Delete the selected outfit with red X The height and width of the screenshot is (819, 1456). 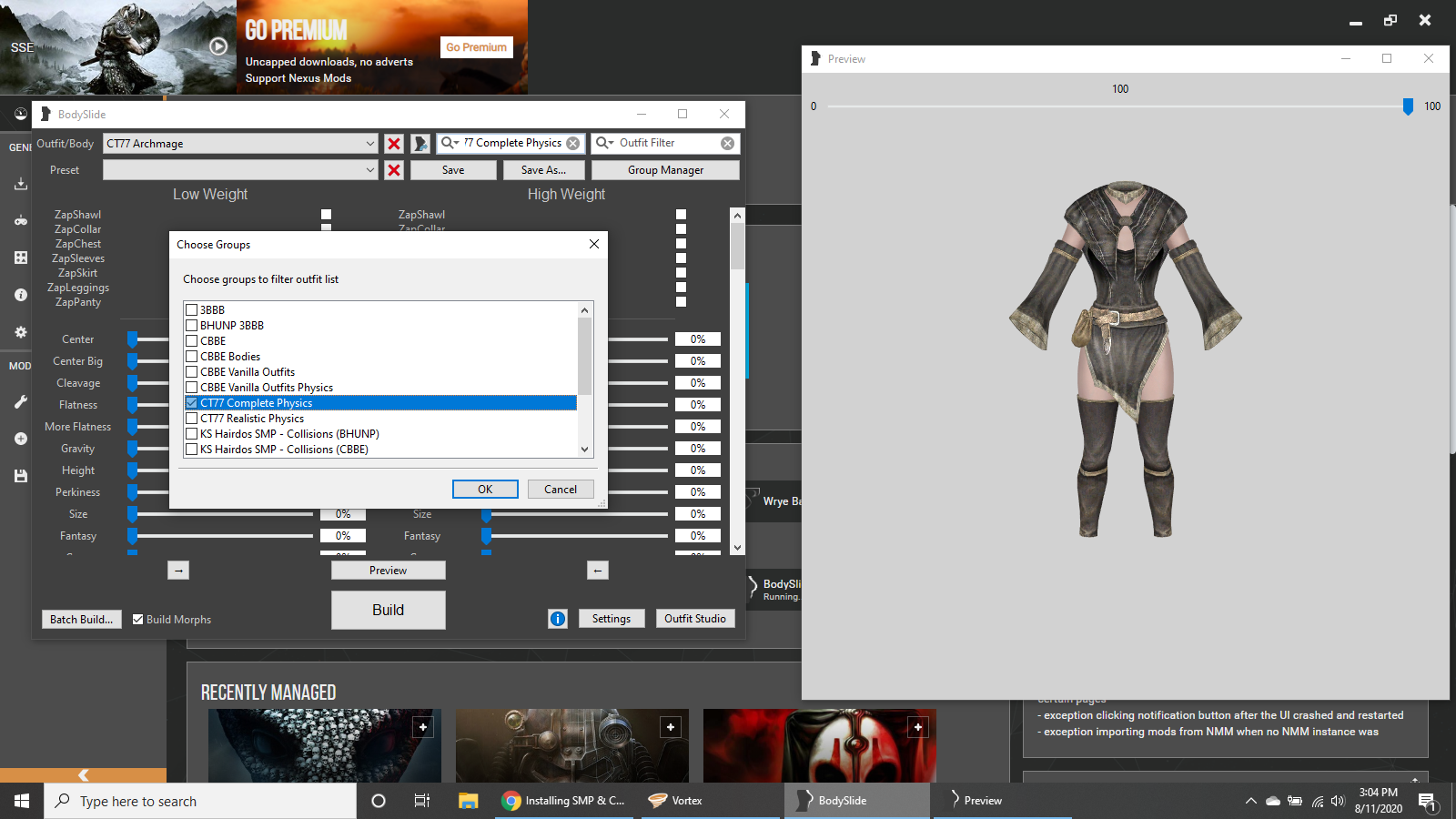pyautogui.click(x=394, y=144)
